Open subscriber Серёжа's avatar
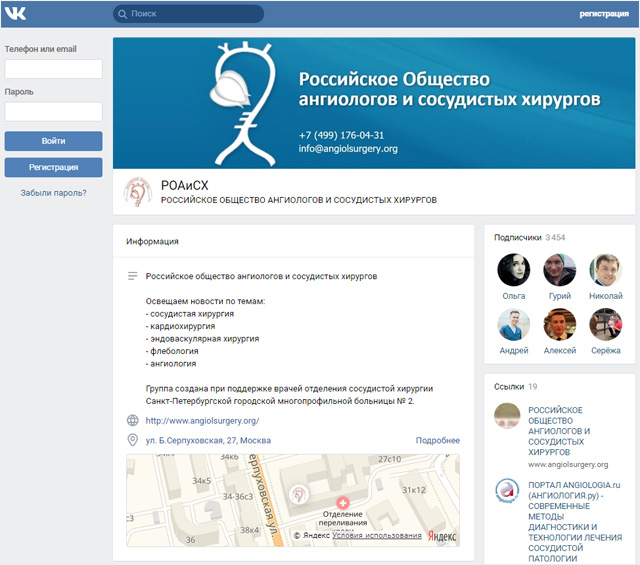 coord(606,324)
